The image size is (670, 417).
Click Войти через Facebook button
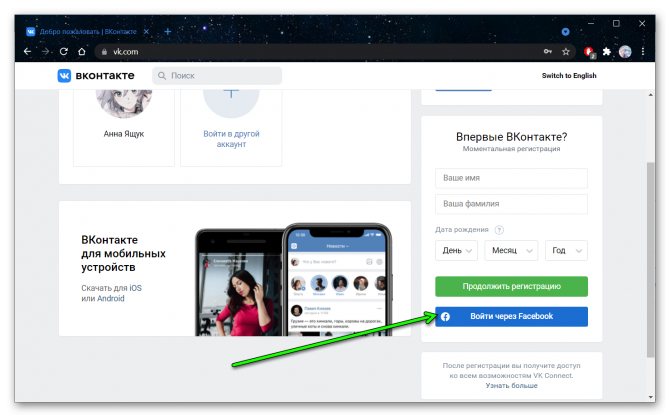click(x=511, y=317)
